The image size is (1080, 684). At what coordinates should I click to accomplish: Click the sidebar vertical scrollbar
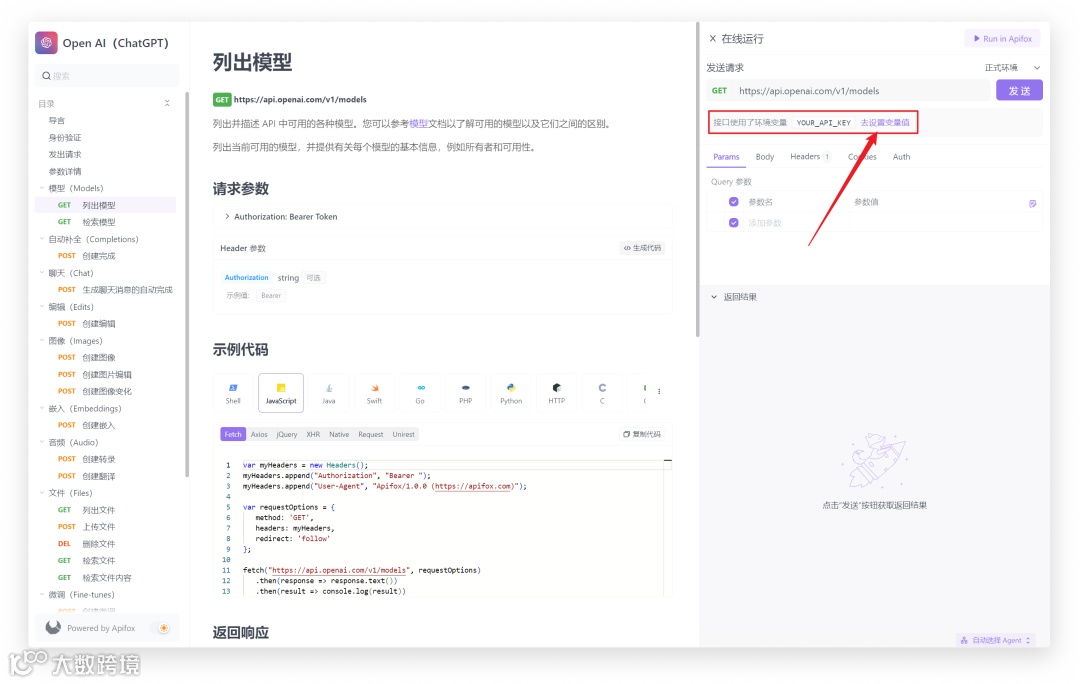click(x=187, y=283)
